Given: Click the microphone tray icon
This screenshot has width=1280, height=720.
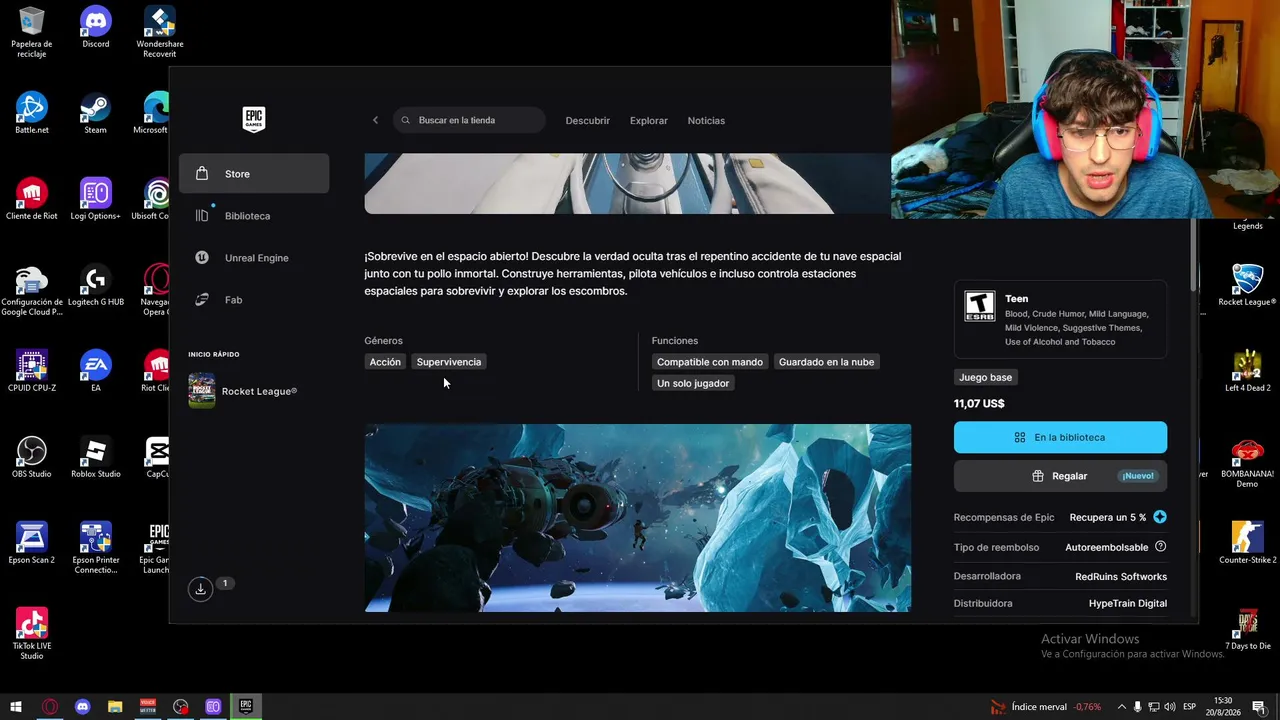Looking at the screenshot, I should (1138, 707).
